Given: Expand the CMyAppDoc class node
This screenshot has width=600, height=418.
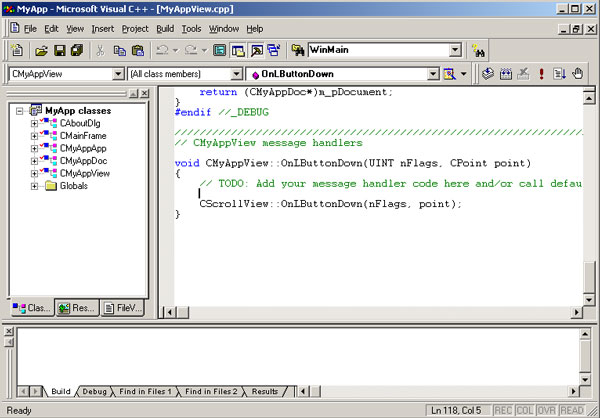Looking at the screenshot, I should click(34, 161).
